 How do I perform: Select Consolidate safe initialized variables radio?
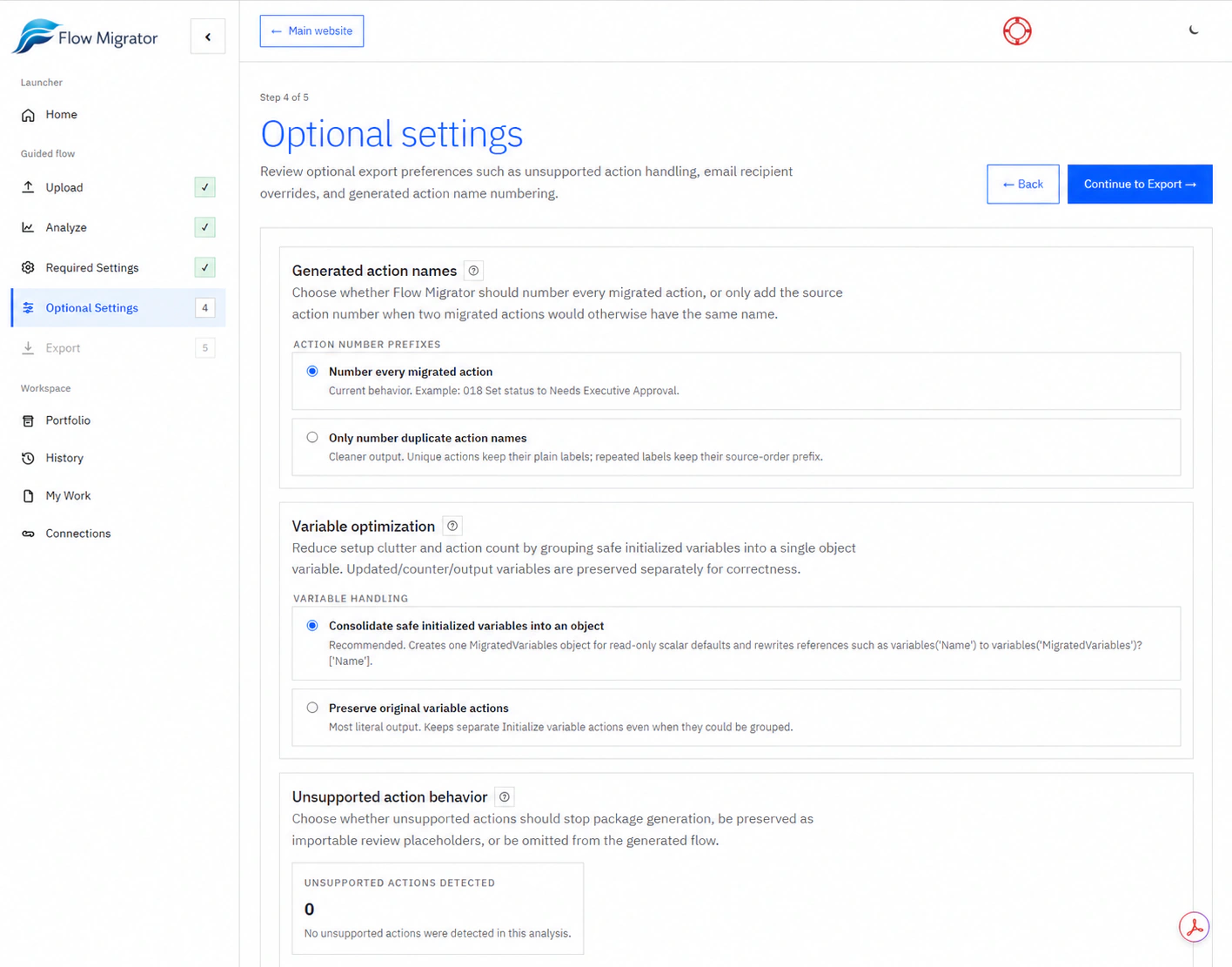pos(312,625)
